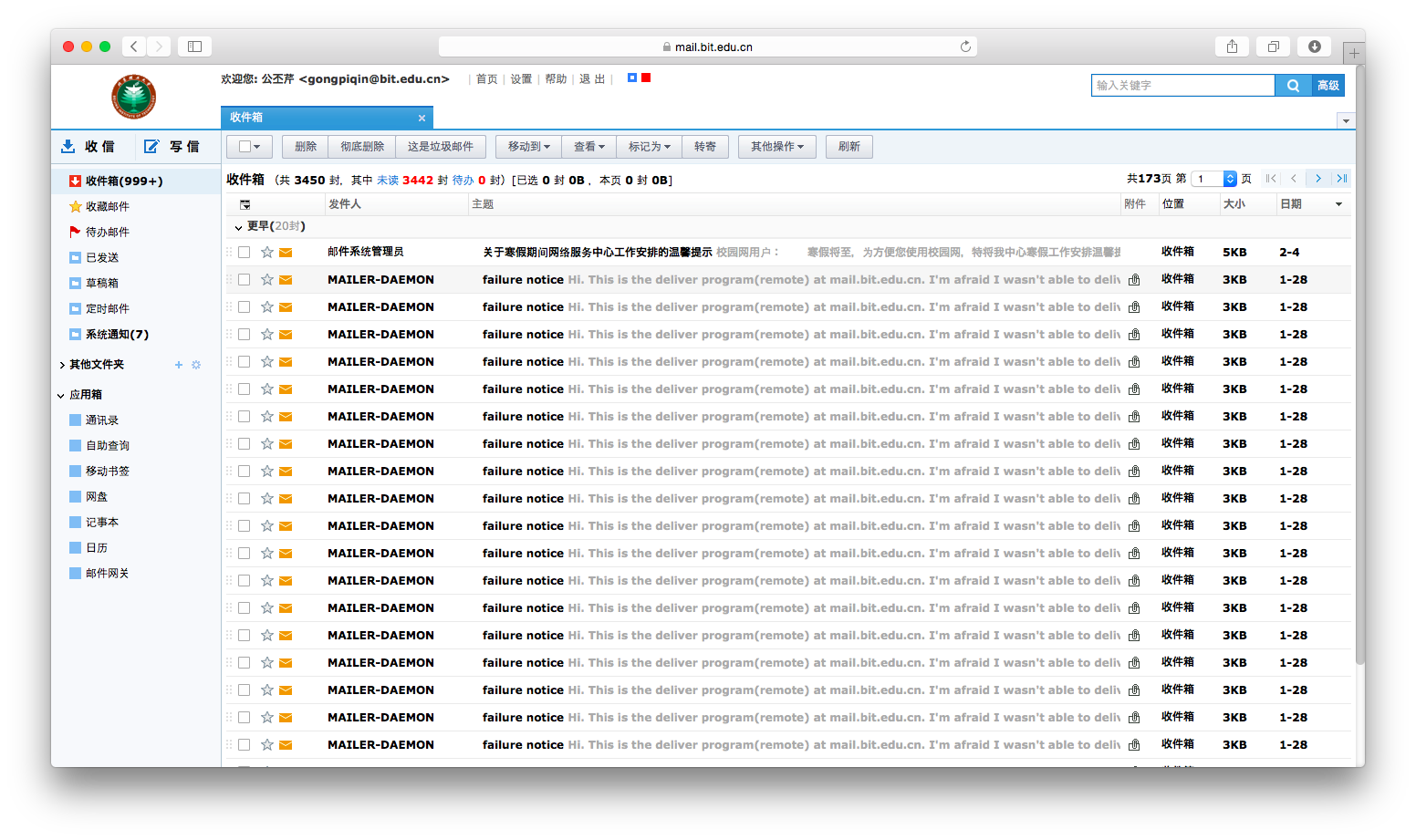
Task: Open 帮助 help link
Action: 556,79
